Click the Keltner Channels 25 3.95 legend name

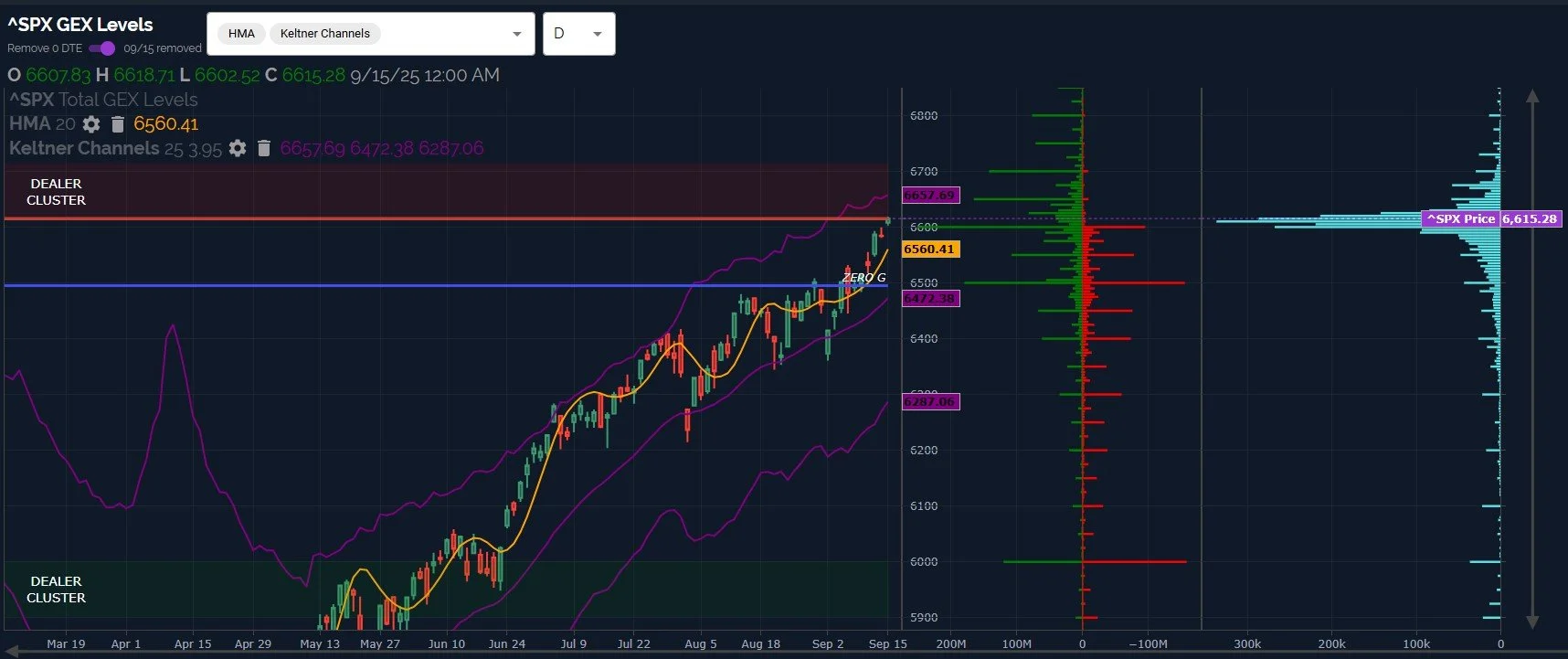(115, 148)
